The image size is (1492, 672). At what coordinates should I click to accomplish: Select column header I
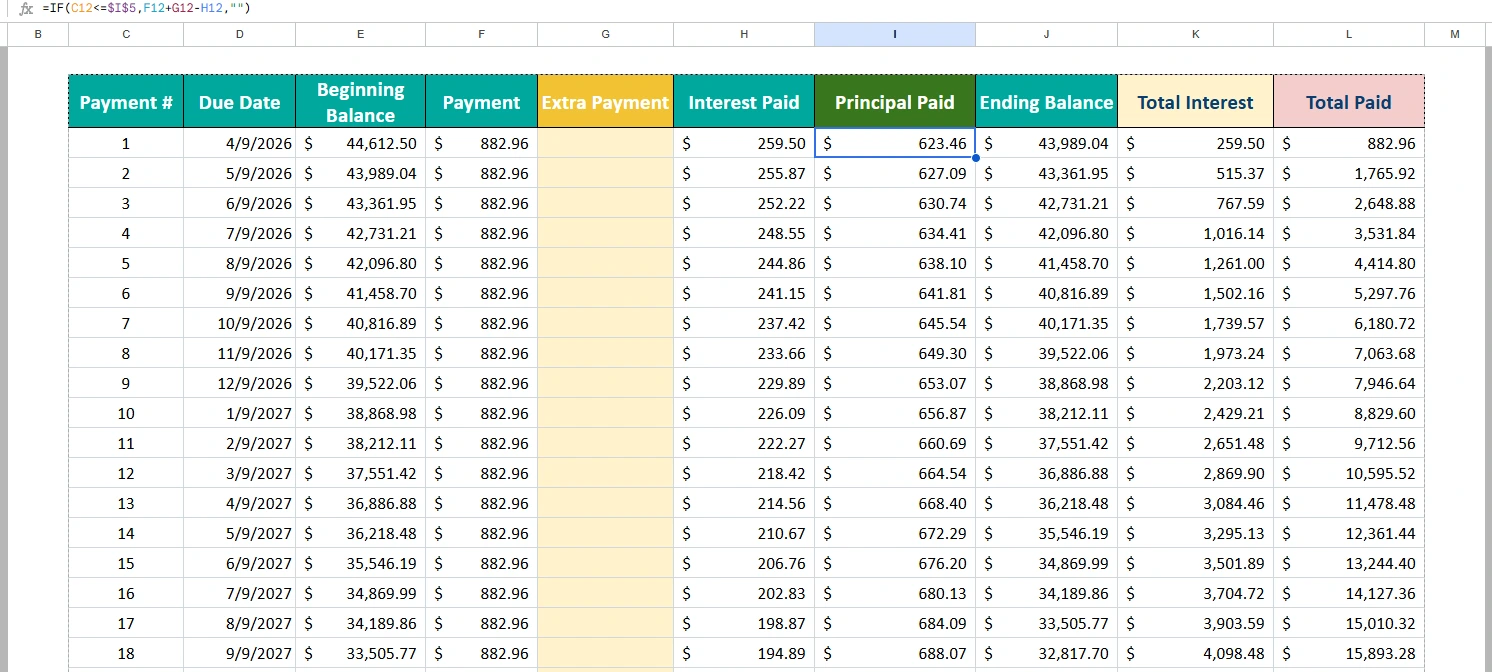894,34
